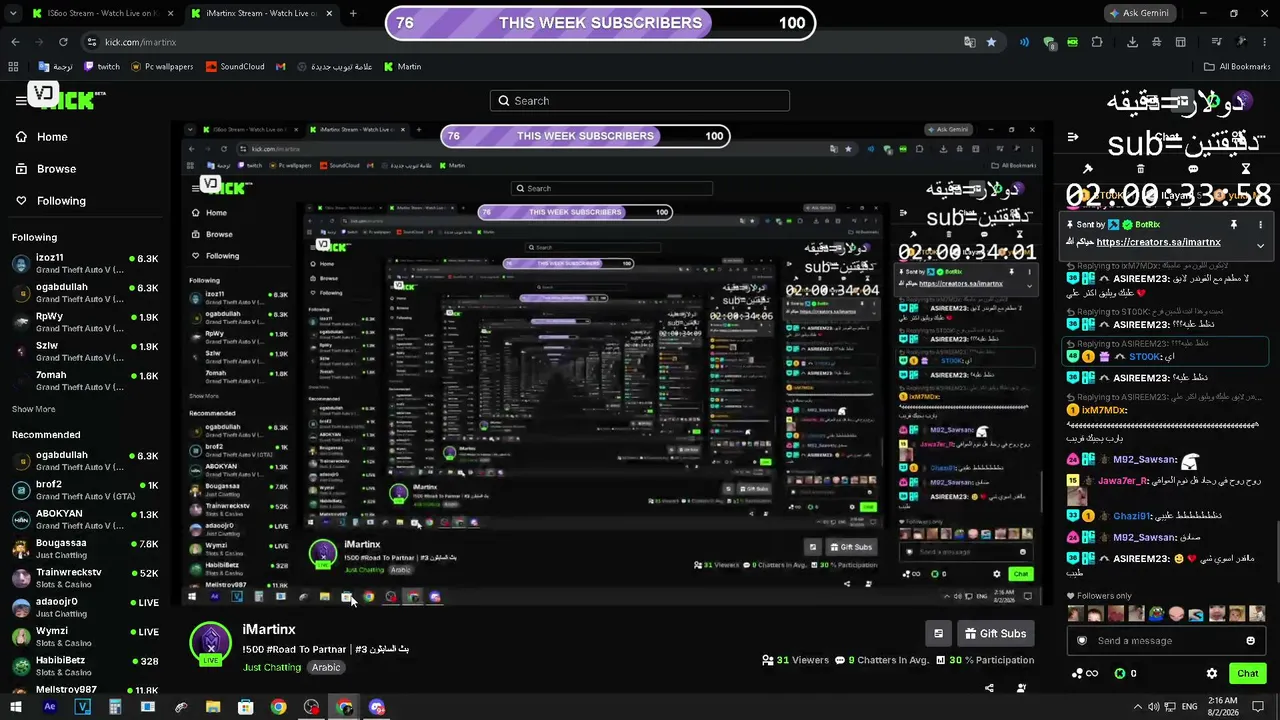The image size is (1280, 720).
Task: Click the Browse icon in sidebar
Action: pyautogui.click(x=21, y=169)
